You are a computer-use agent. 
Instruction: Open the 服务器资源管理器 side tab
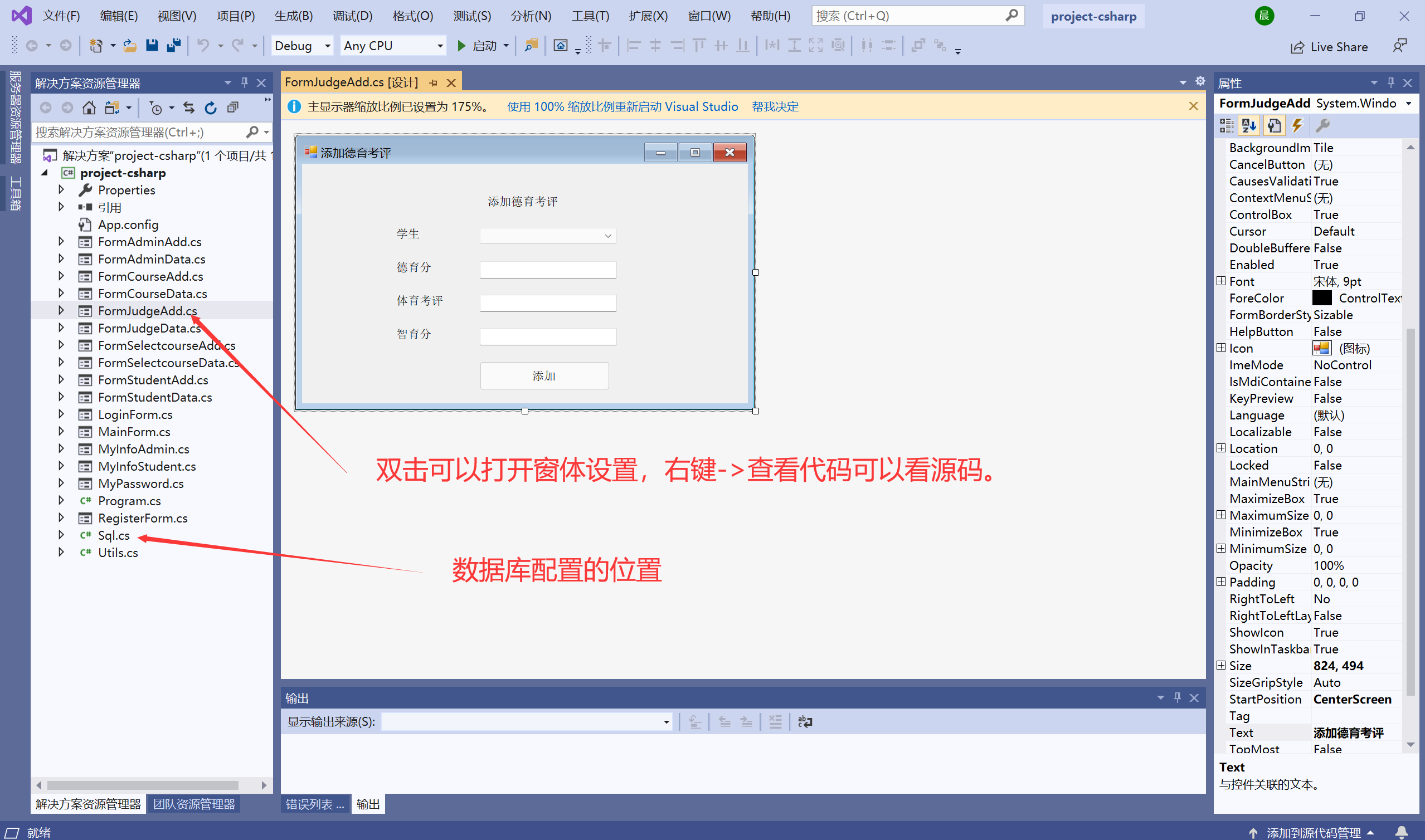point(14,116)
